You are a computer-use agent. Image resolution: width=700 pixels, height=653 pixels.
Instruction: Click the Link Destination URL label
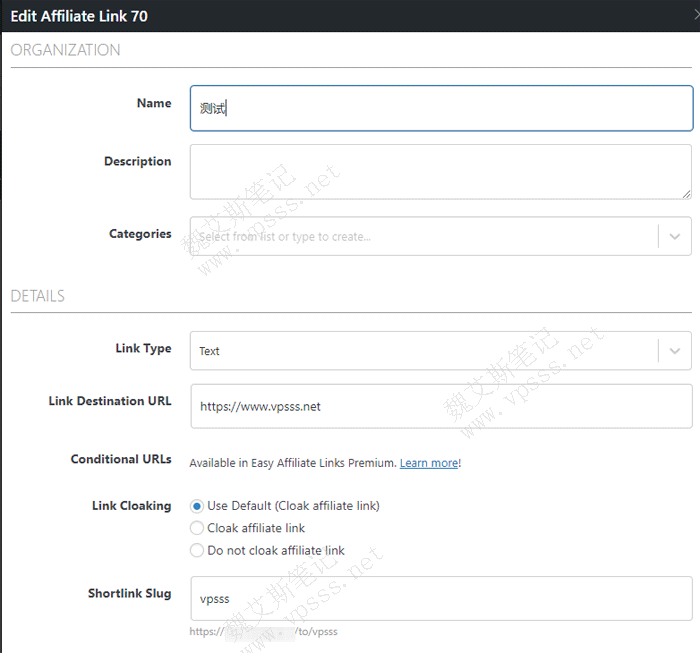click(x=110, y=401)
